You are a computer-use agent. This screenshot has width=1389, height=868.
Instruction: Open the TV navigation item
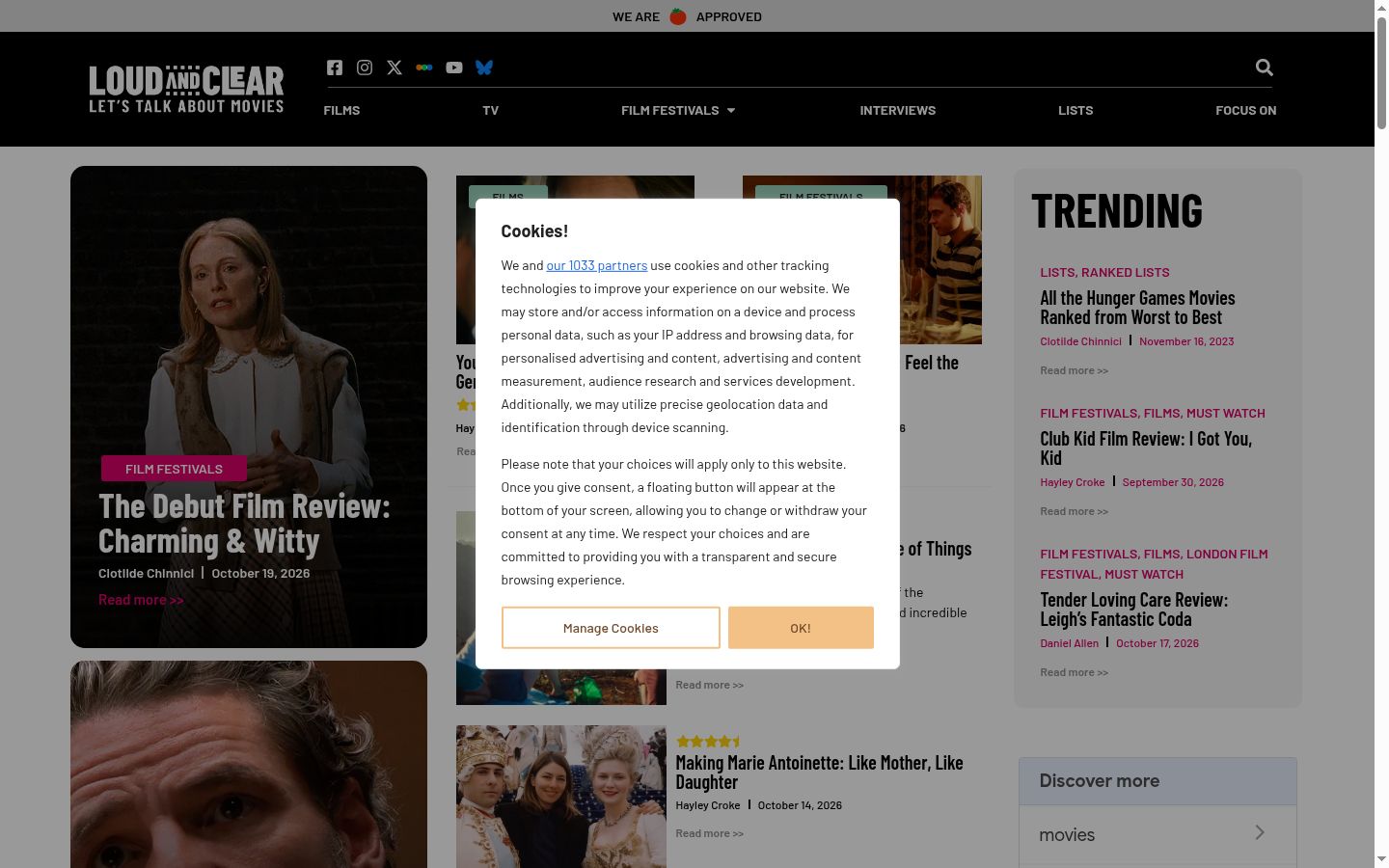(x=491, y=110)
